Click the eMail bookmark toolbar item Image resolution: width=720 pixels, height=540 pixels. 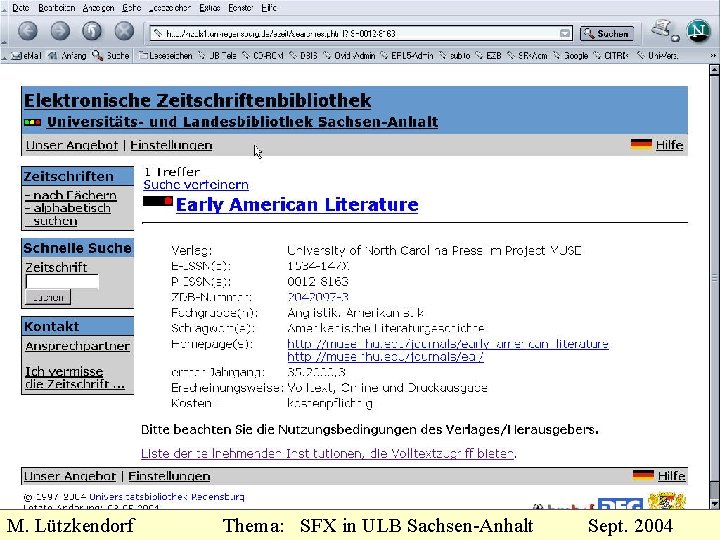click(27, 56)
